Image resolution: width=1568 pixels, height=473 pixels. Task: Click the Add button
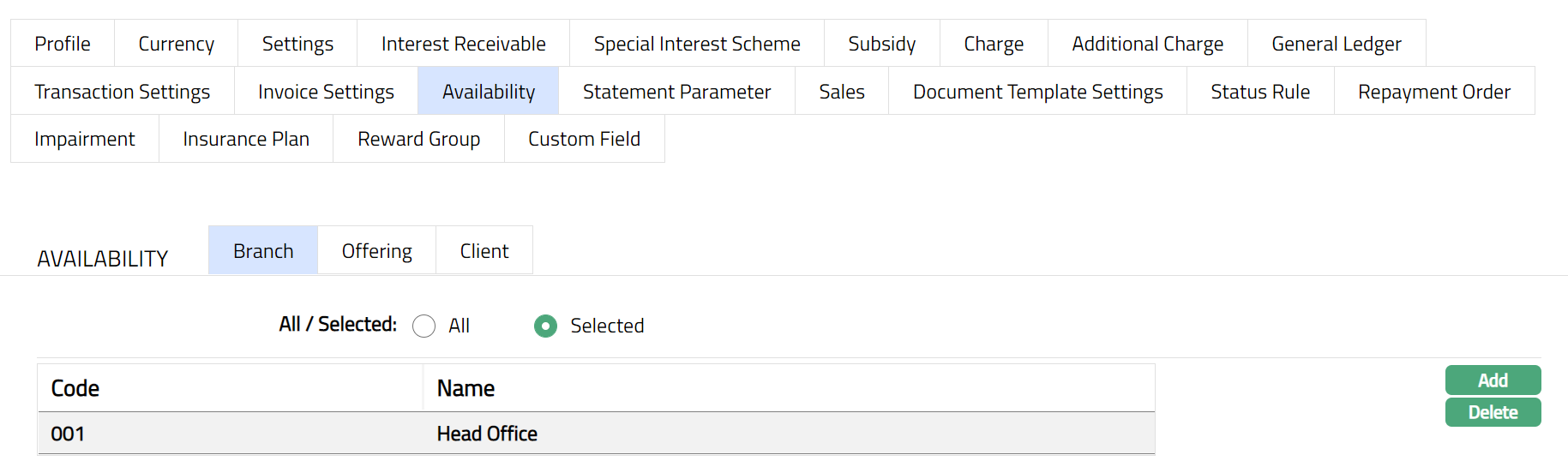[x=1492, y=380]
